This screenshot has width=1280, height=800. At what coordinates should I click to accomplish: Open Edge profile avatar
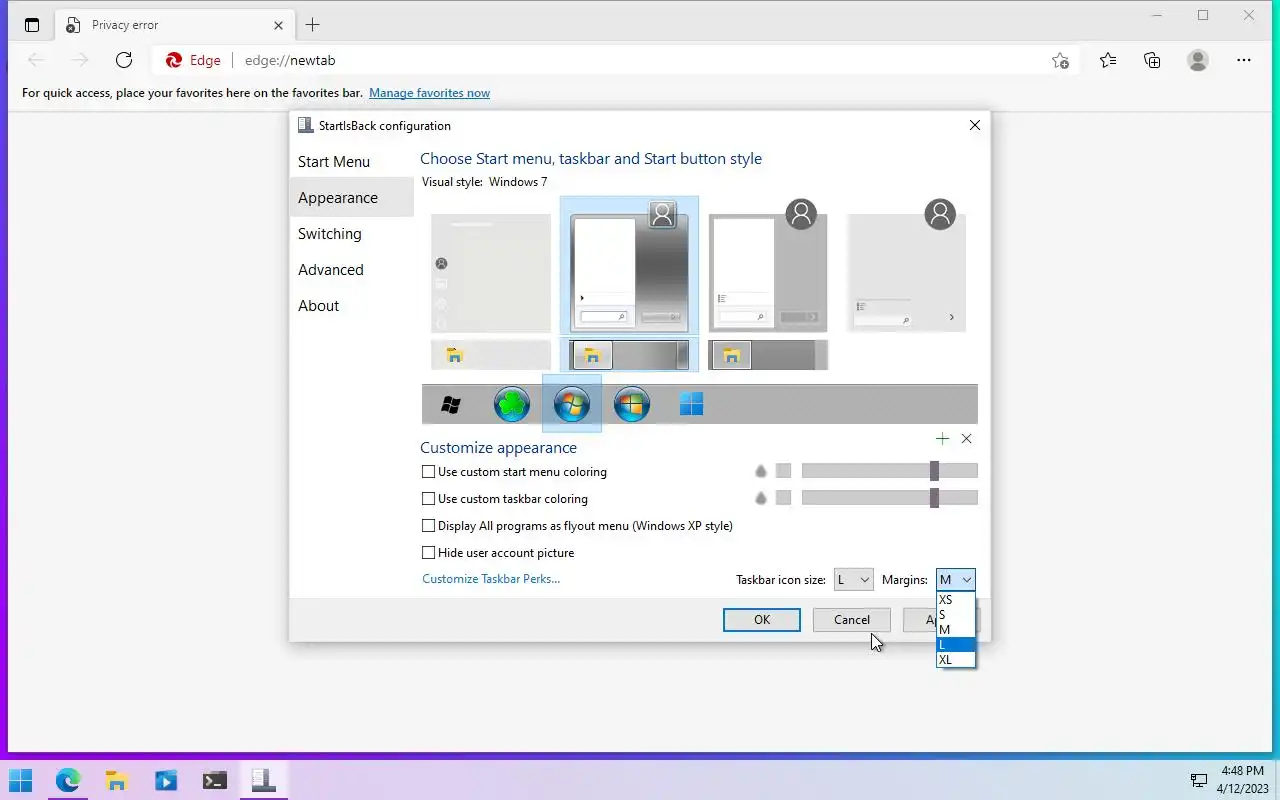[1198, 60]
